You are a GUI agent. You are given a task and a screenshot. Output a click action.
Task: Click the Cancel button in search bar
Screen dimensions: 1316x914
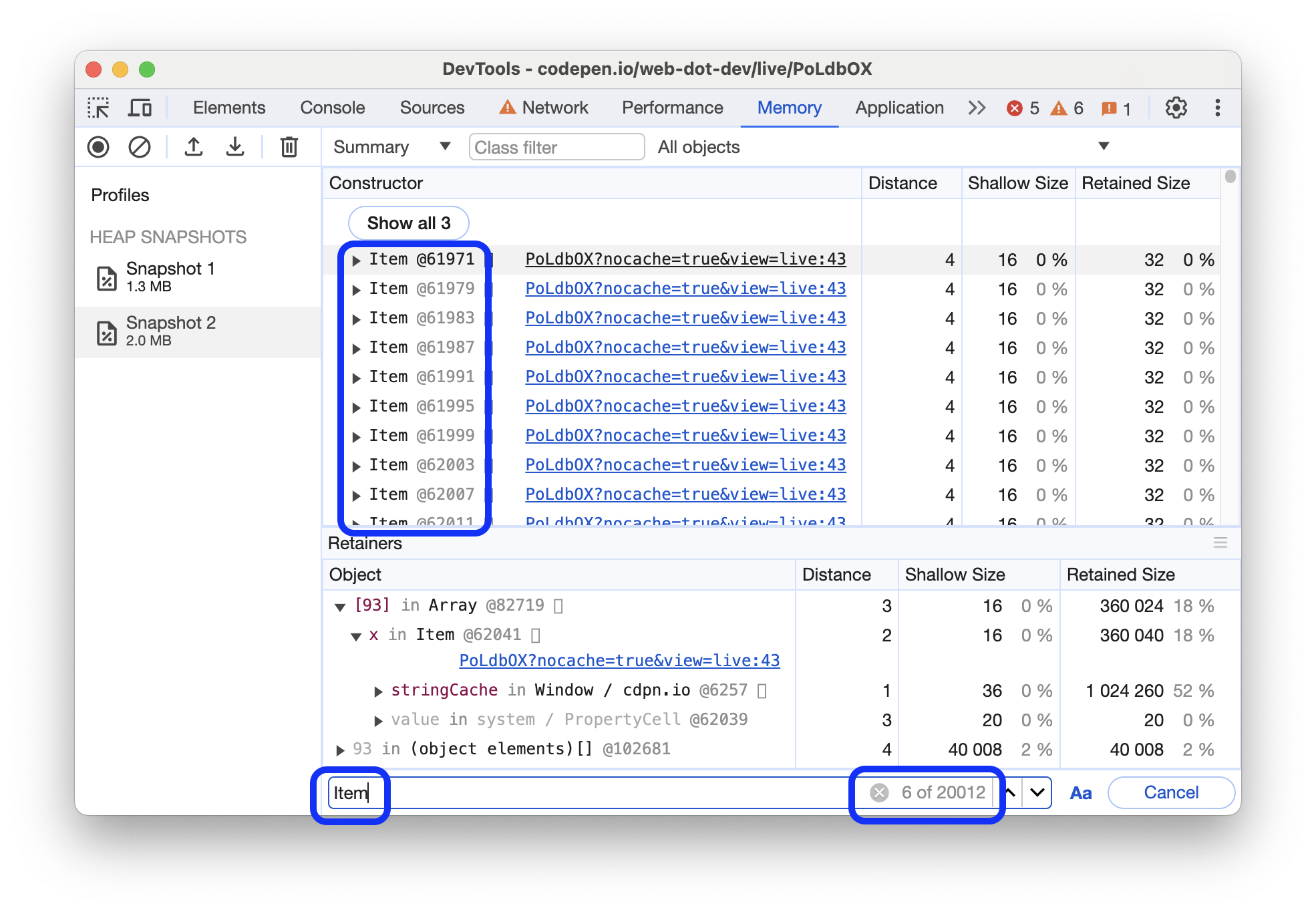1170,791
